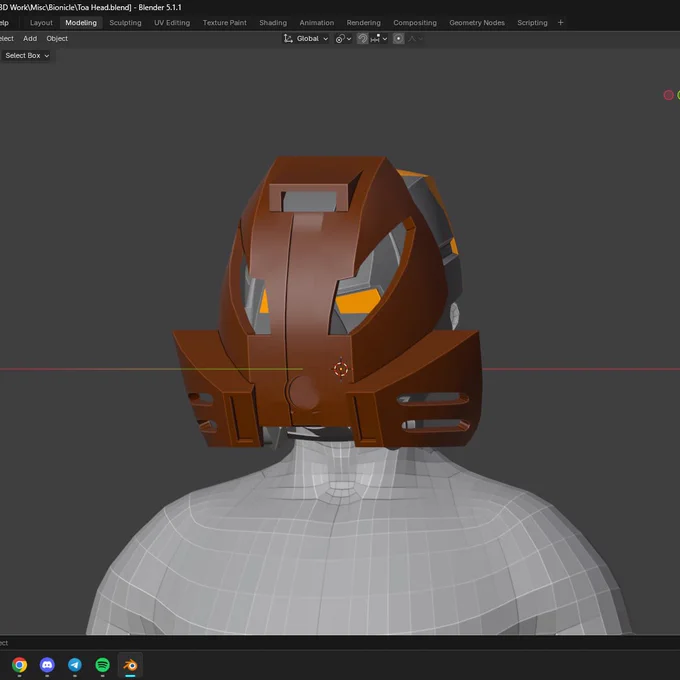Open Spotify from the taskbar
Image resolution: width=680 pixels, height=680 pixels.
pyautogui.click(x=102, y=664)
